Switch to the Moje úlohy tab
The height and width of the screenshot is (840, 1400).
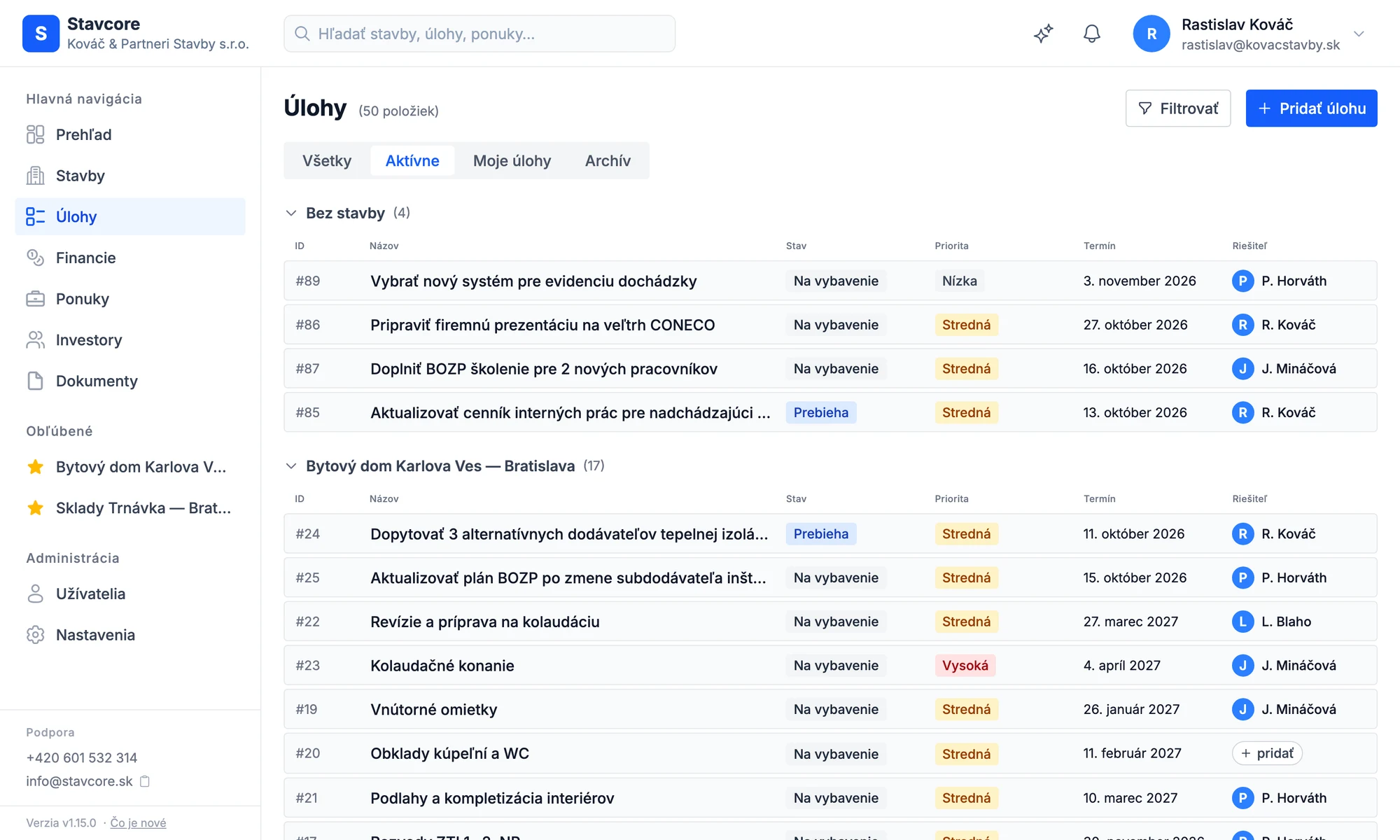tap(512, 161)
